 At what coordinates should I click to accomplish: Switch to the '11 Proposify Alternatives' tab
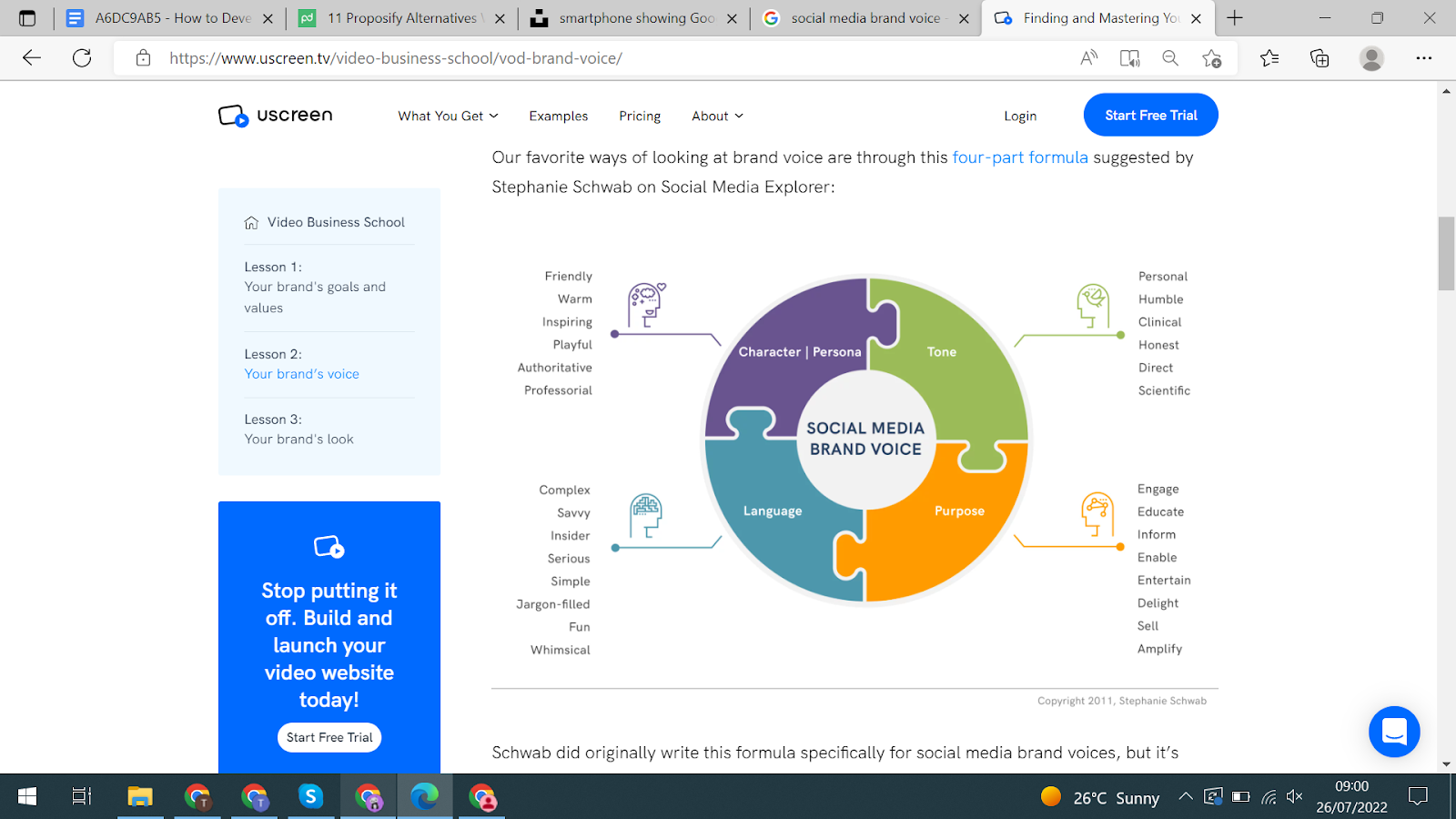click(x=402, y=18)
